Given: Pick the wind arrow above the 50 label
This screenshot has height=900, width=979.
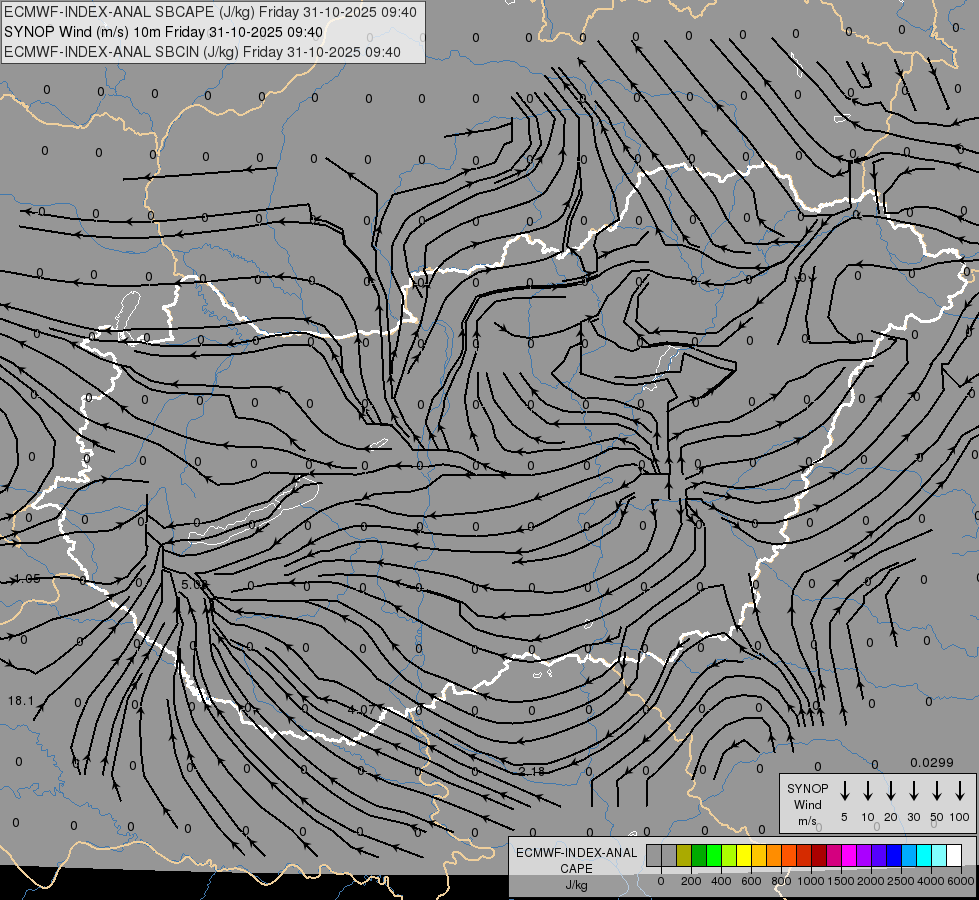Looking at the screenshot, I should [x=937, y=790].
